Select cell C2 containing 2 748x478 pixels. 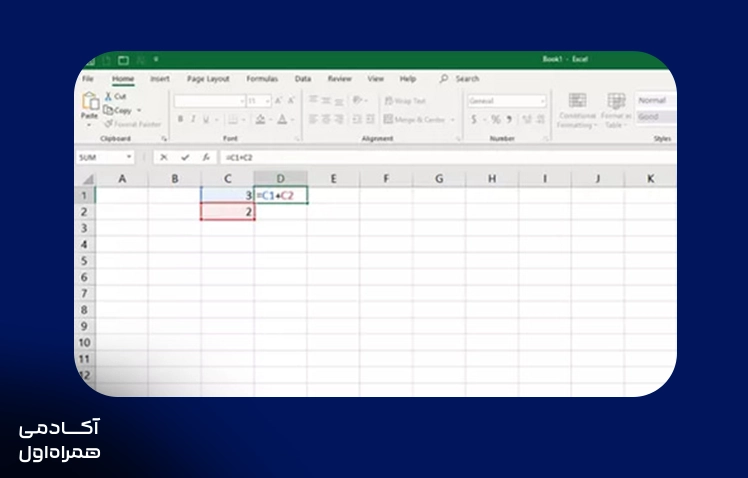tap(228, 212)
